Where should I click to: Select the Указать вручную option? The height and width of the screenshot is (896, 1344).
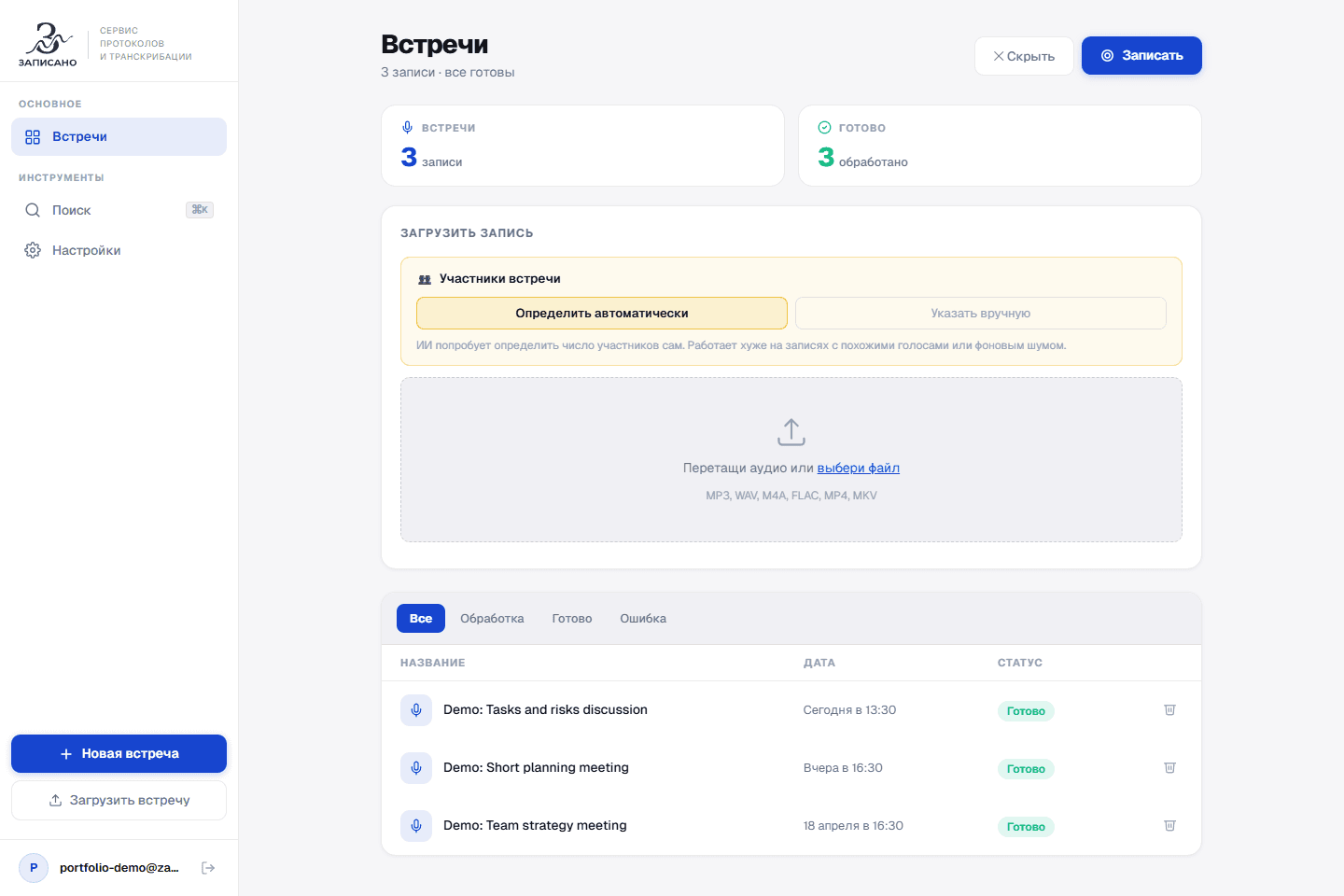coord(981,314)
